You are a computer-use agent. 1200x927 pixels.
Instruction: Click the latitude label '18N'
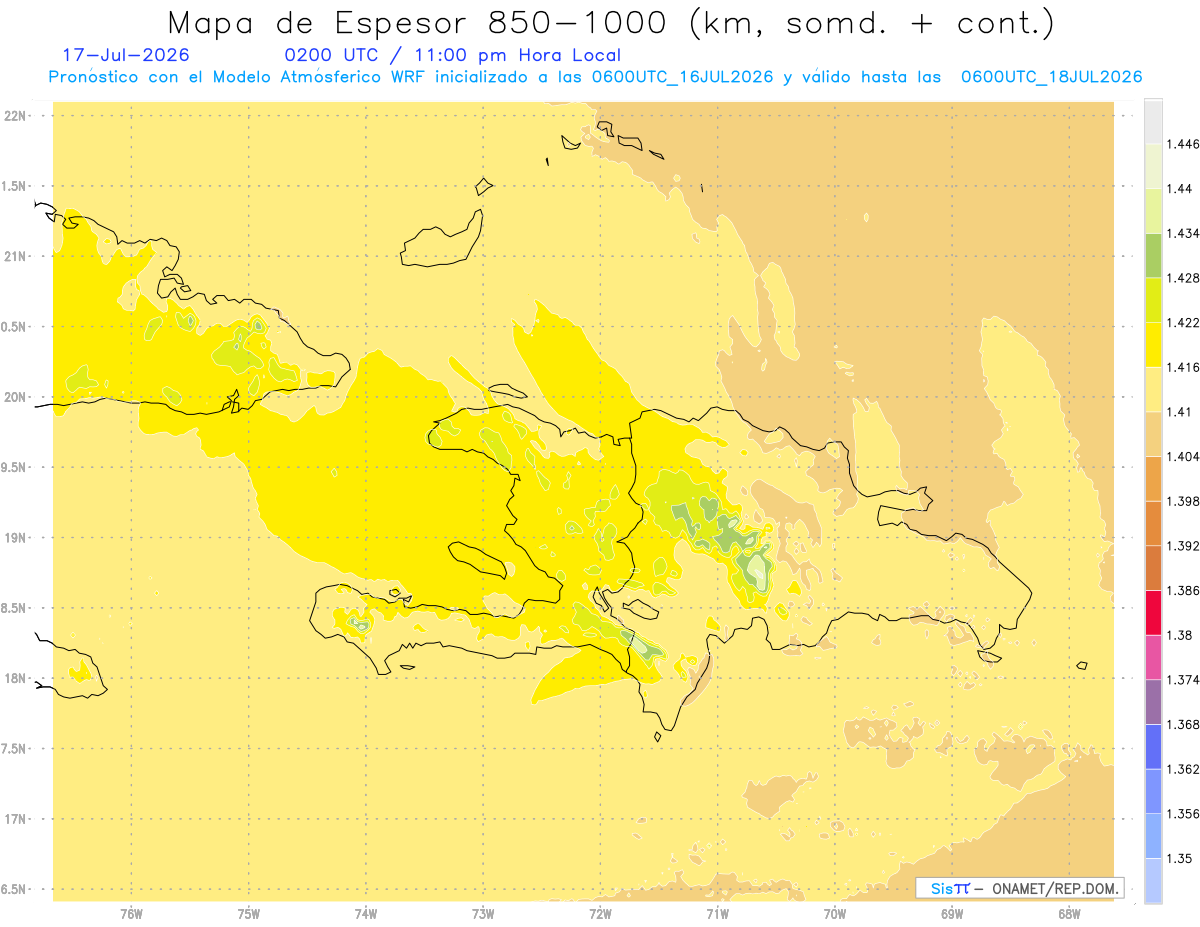tap(14, 678)
